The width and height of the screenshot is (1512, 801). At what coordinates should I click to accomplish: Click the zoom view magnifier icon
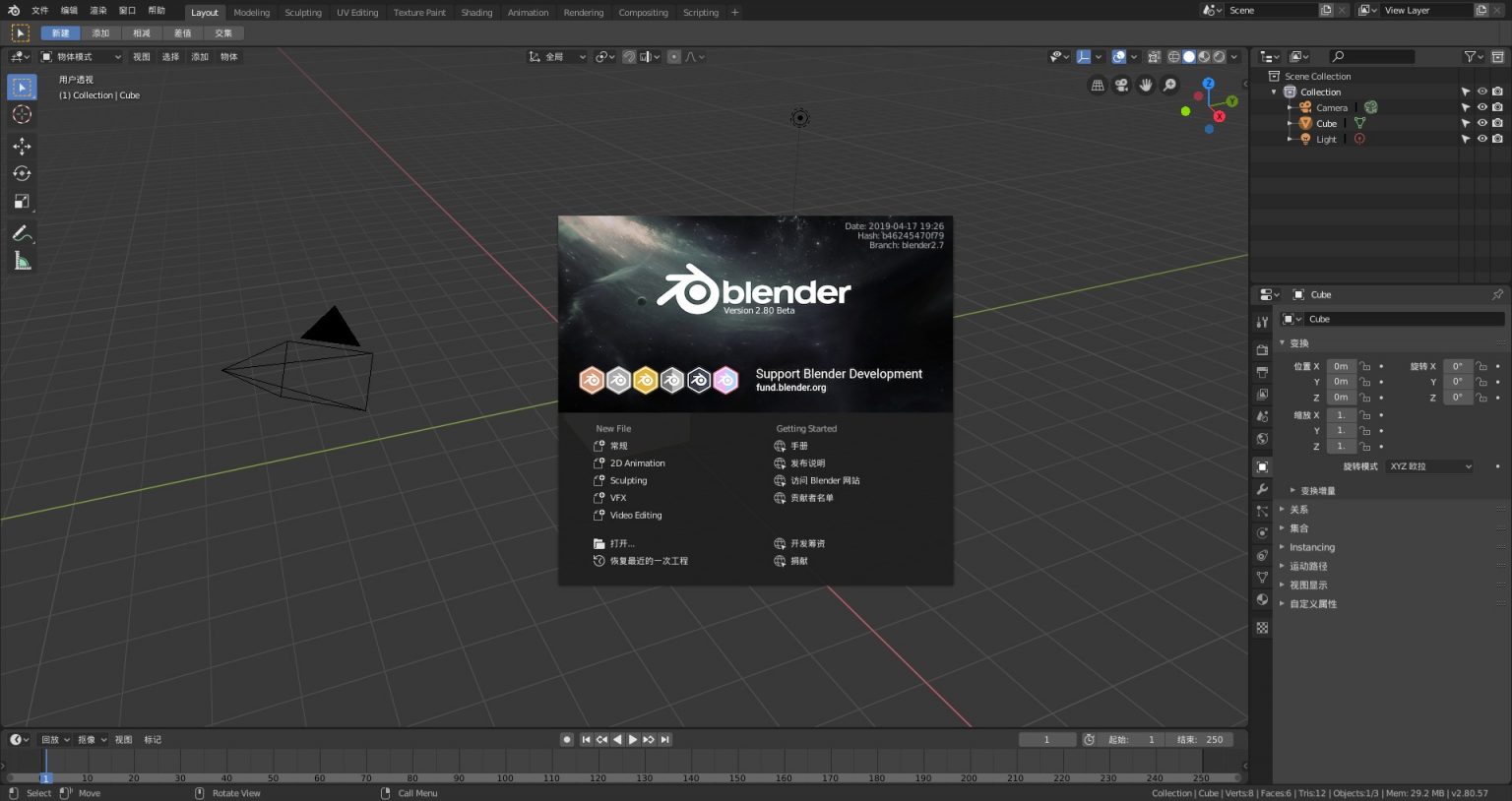click(1169, 86)
